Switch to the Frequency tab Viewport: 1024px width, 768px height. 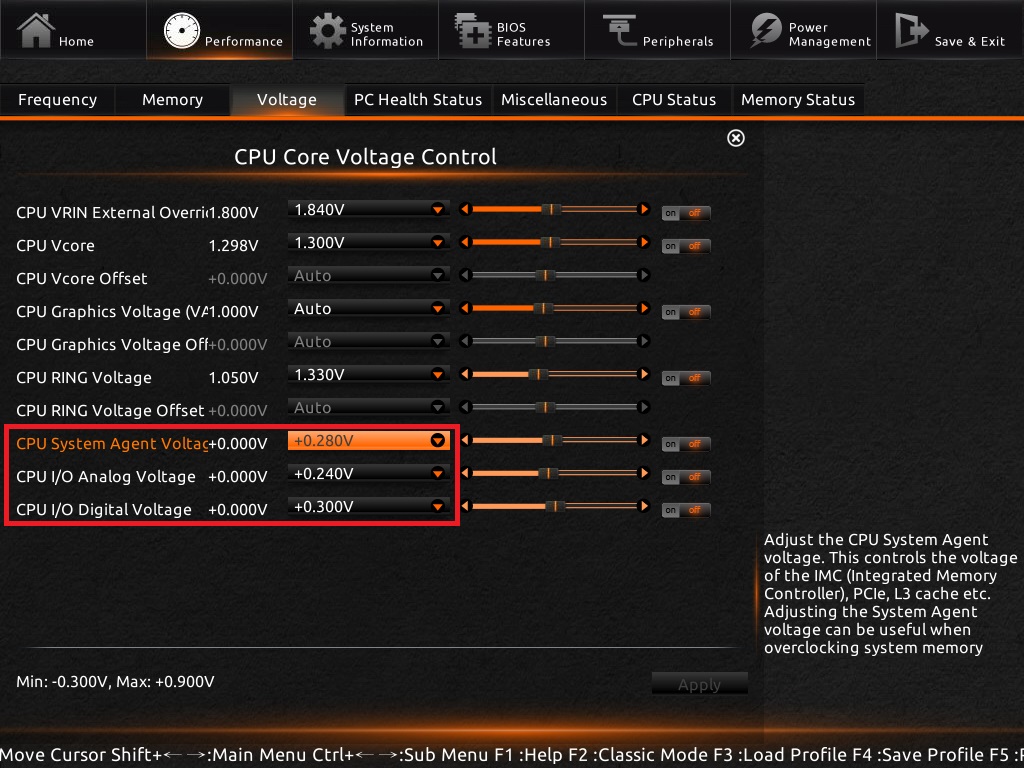click(x=58, y=100)
